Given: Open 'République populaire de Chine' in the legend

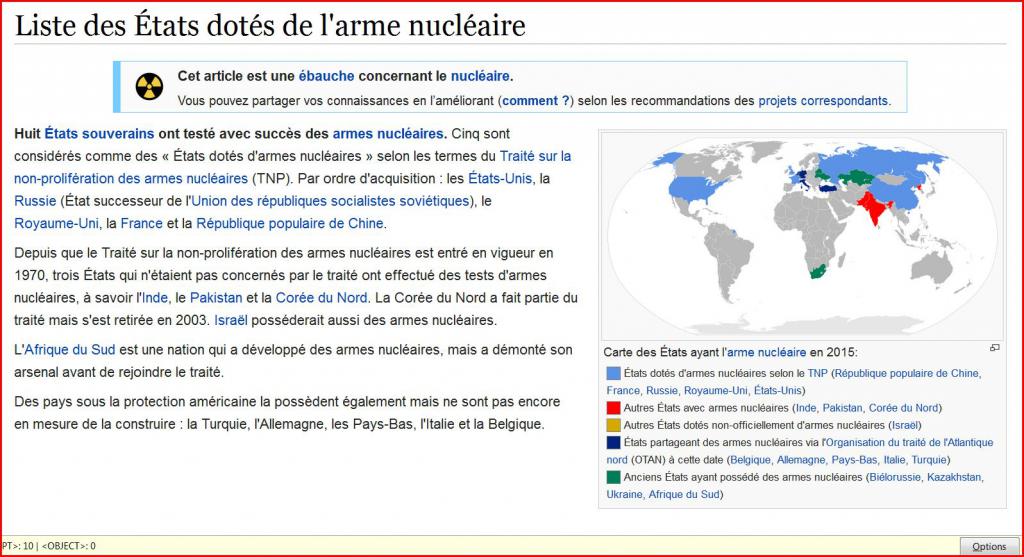Looking at the screenshot, I should click(x=907, y=373).
